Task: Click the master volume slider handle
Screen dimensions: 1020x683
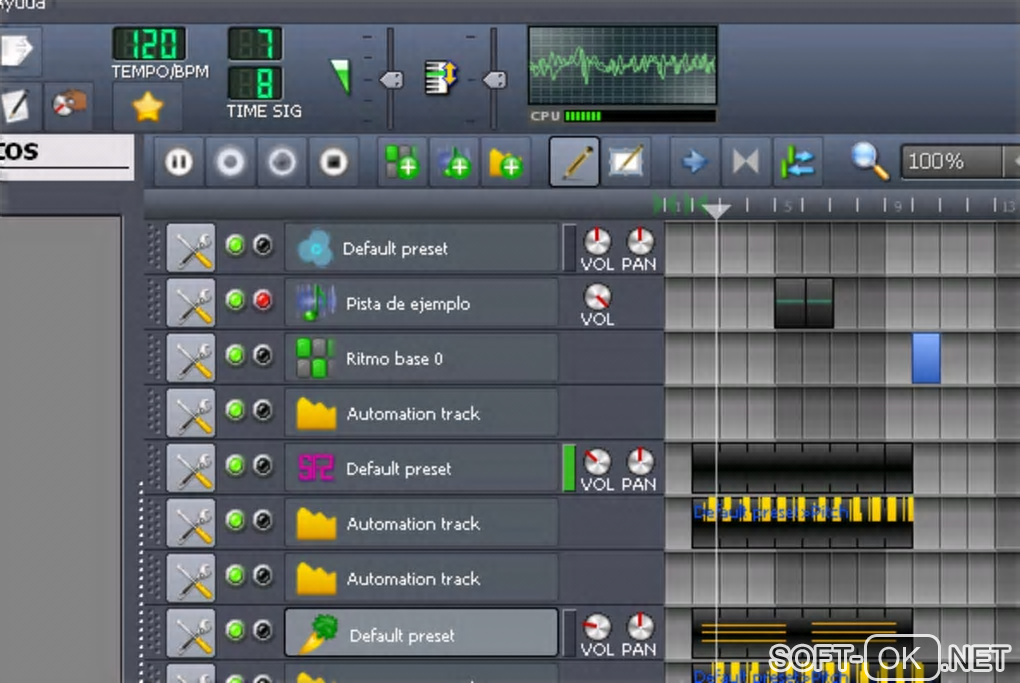Action: [391, 80]
